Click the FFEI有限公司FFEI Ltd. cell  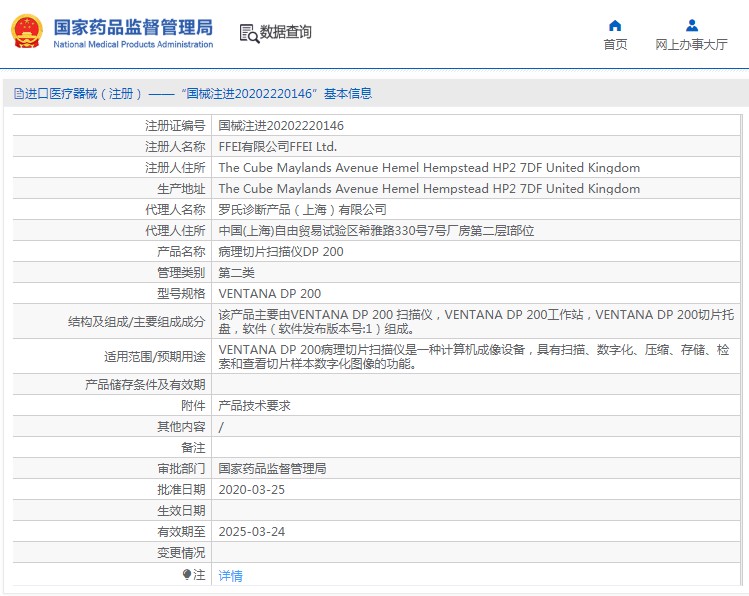(x=278, y=147)
